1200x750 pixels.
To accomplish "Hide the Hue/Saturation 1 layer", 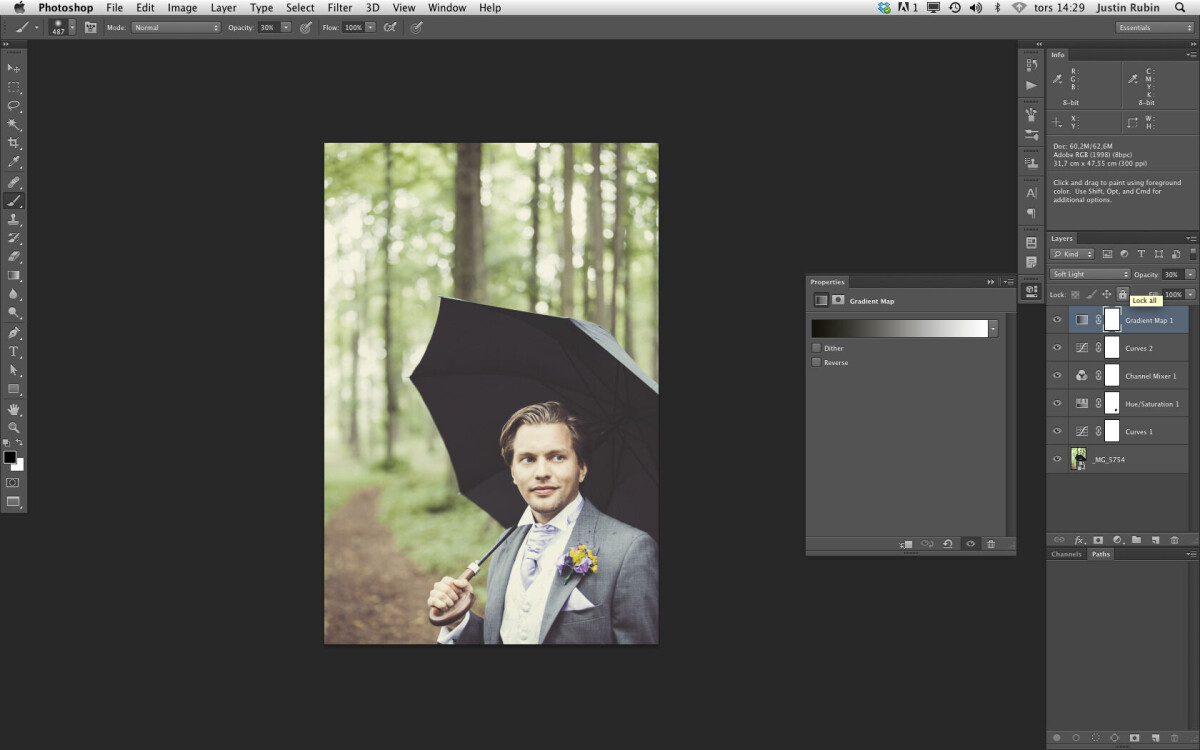I will pos(1057,404).
